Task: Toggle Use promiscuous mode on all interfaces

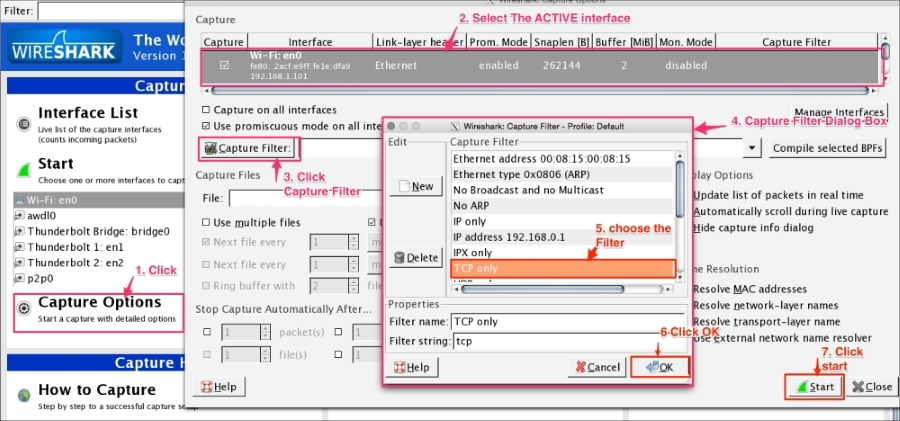Action: 205,126
